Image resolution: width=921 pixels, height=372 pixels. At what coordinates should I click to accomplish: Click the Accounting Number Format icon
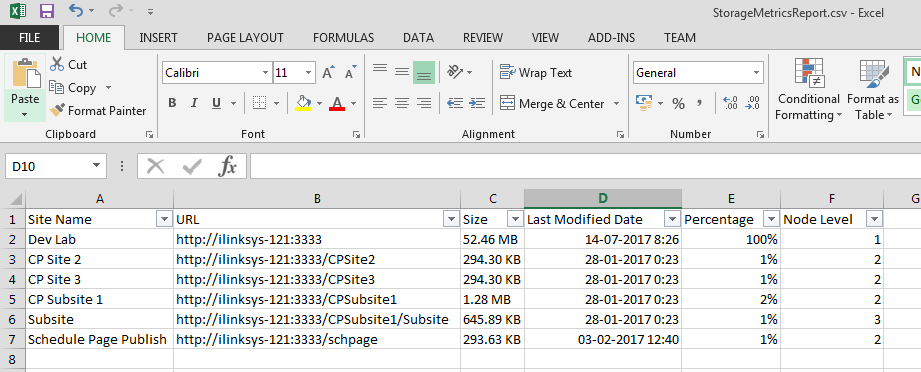(645, 103)
